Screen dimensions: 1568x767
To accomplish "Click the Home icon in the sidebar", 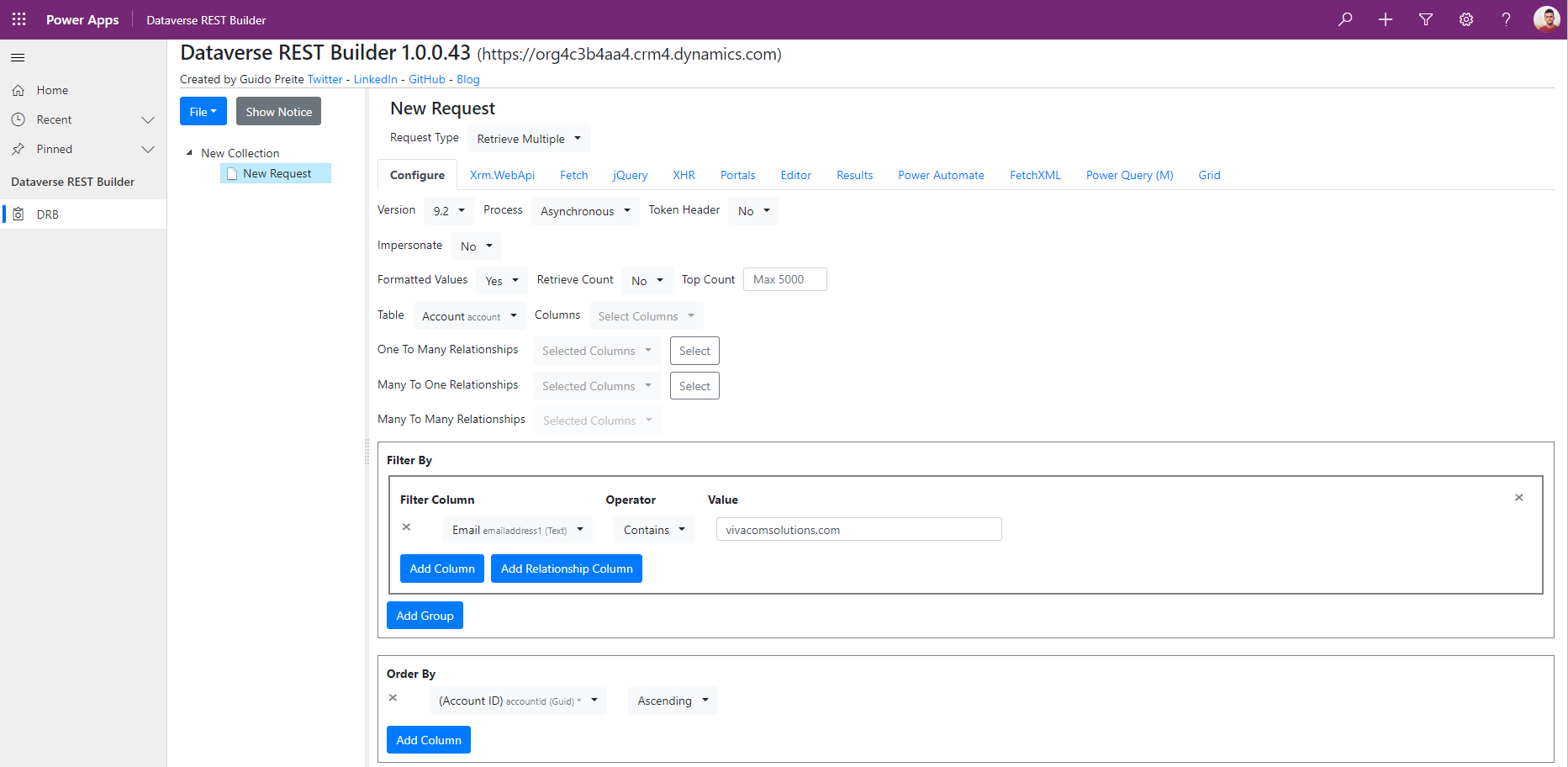I will pos(19,90).
